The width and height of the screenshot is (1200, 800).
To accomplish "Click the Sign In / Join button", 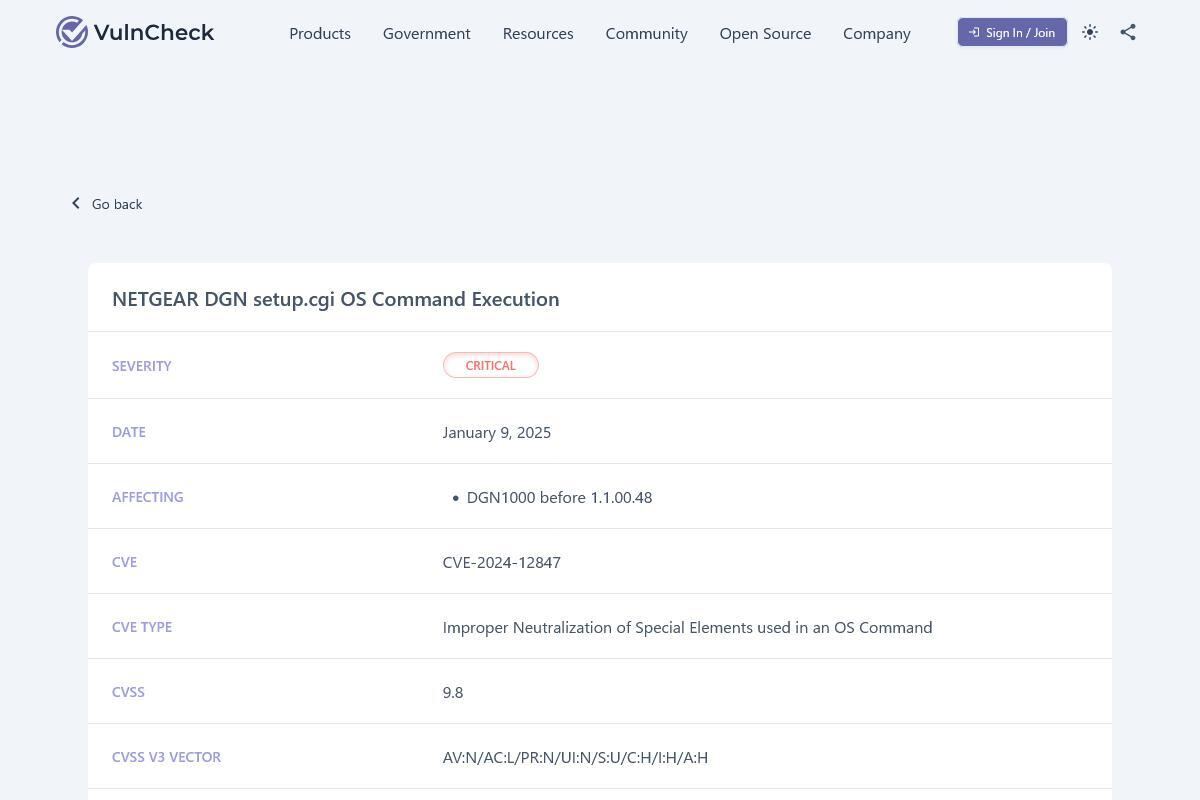I will [1012, 32].
